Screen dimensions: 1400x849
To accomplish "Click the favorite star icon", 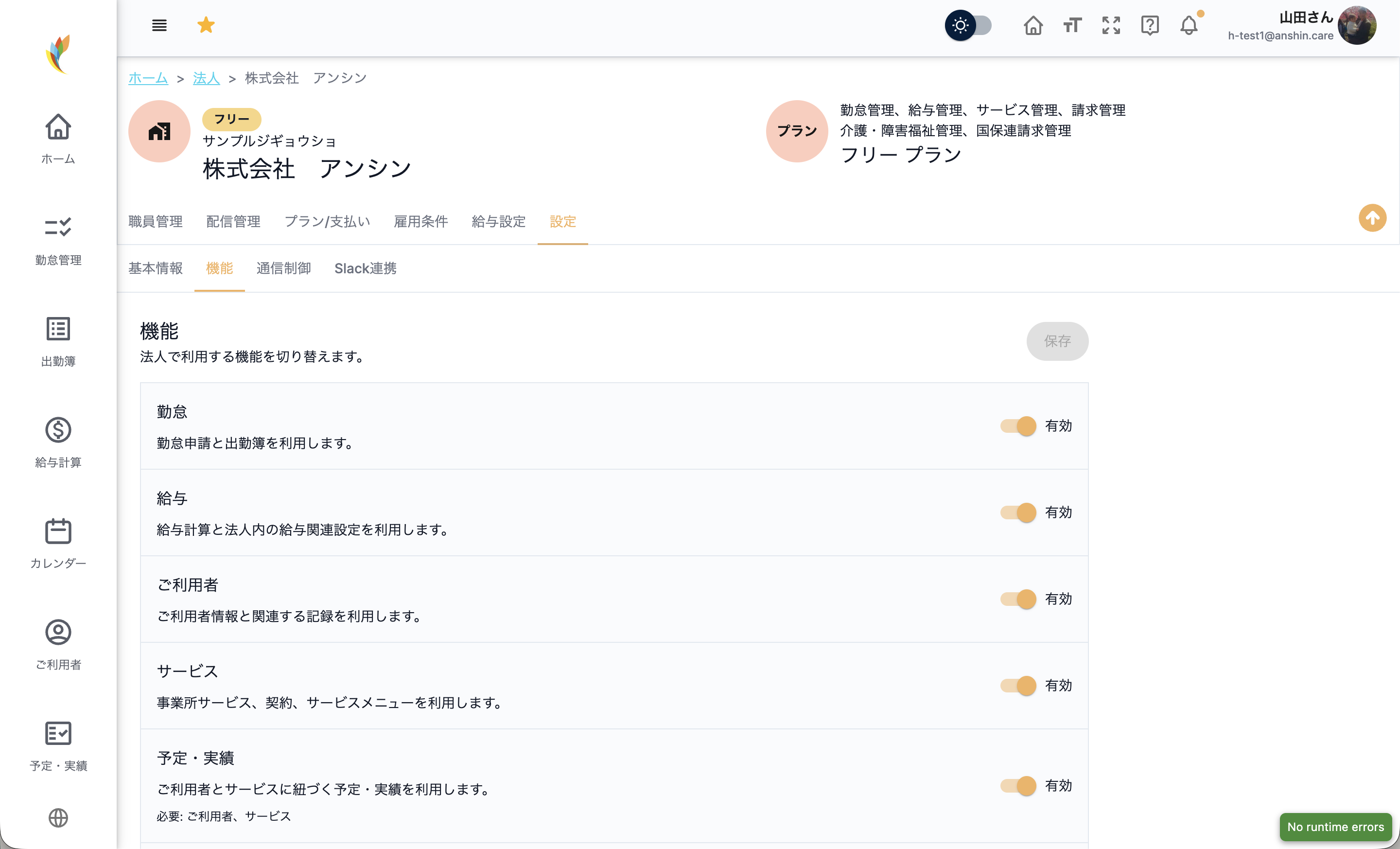I will [206, 25].
